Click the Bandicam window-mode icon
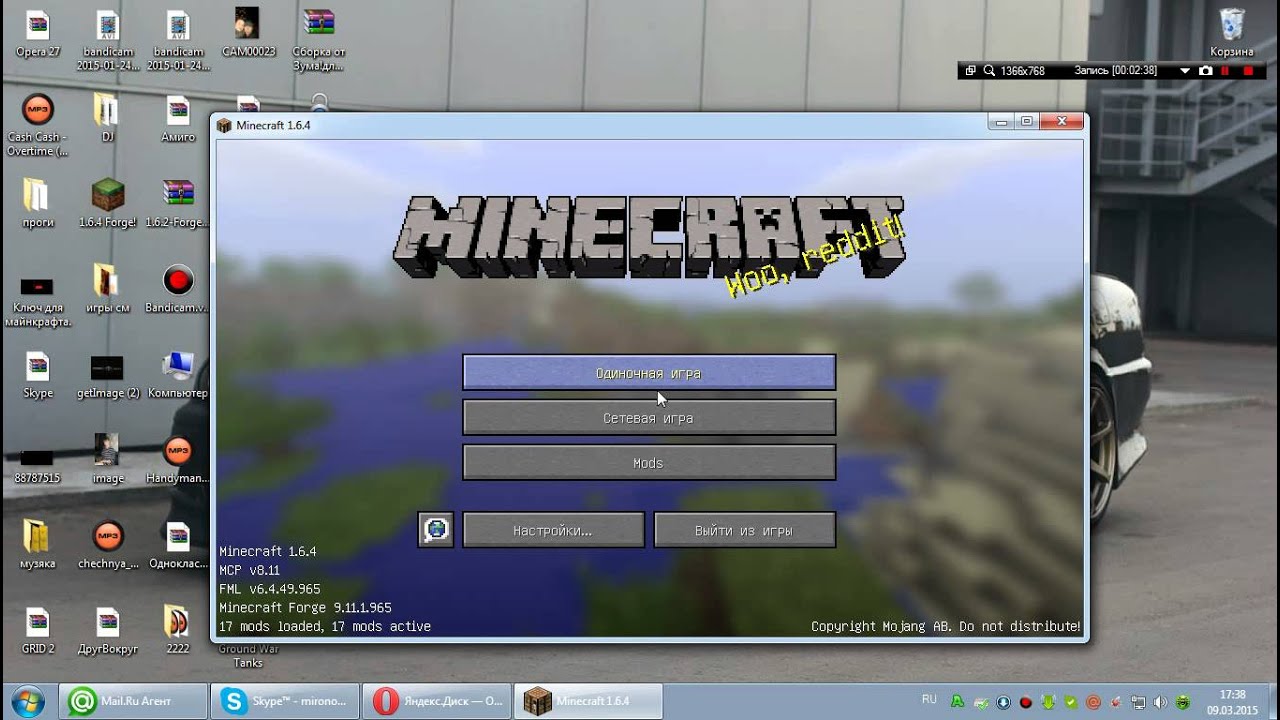This screenshot has height=720, width=1280. 970,71
